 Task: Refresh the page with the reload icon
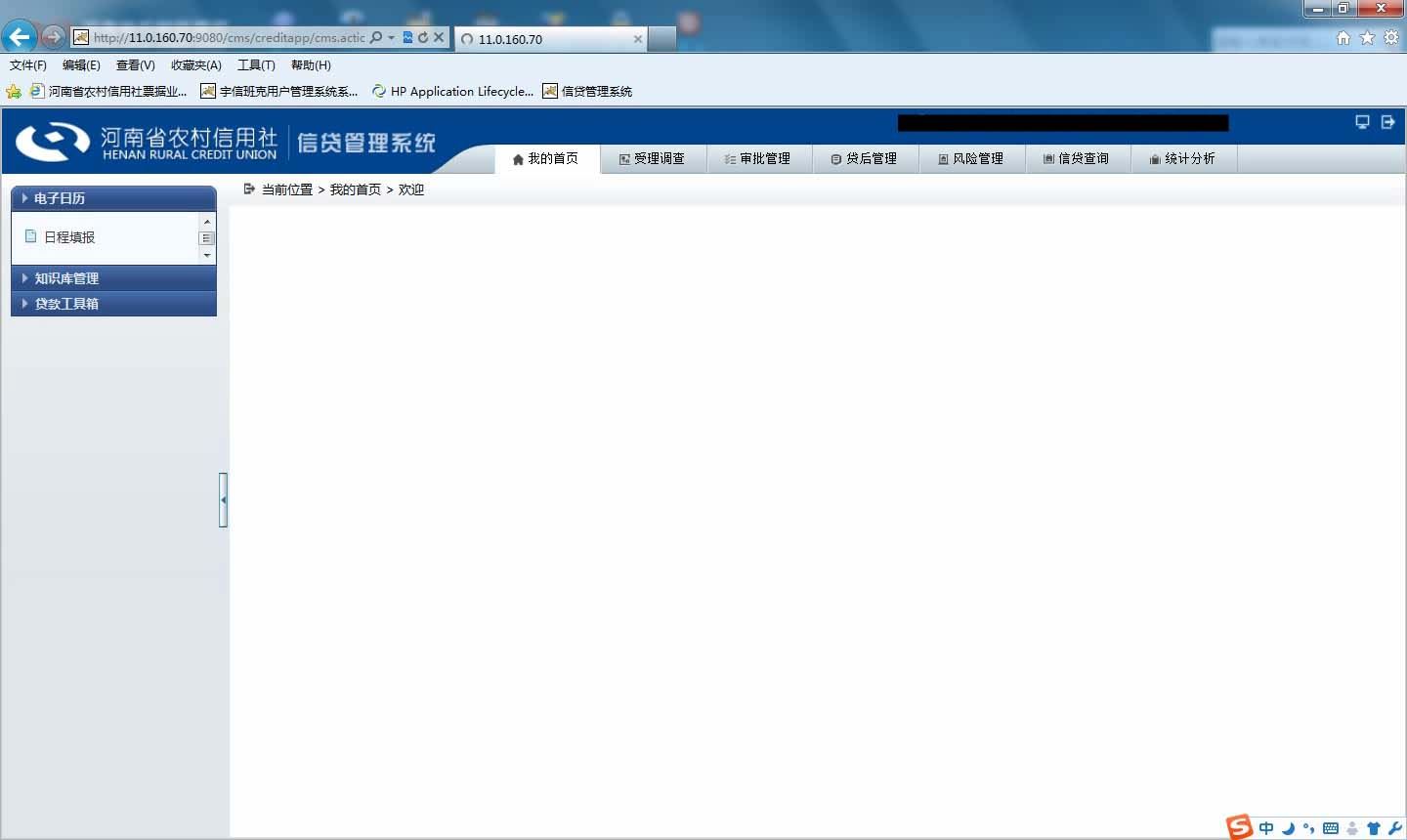click(x=423, y=37)
